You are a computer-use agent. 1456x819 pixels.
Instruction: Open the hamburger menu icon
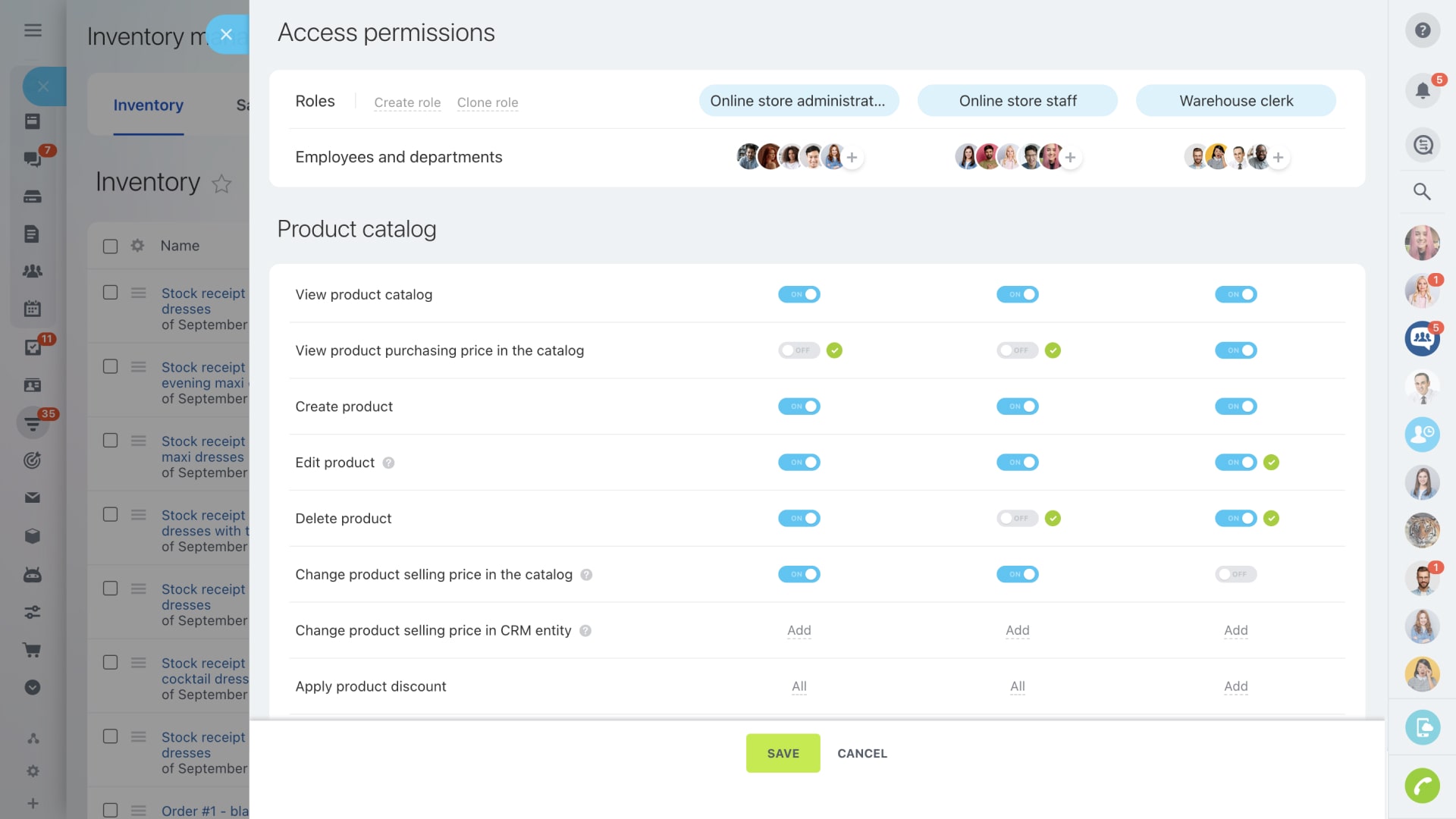click(x=33, y=30)
